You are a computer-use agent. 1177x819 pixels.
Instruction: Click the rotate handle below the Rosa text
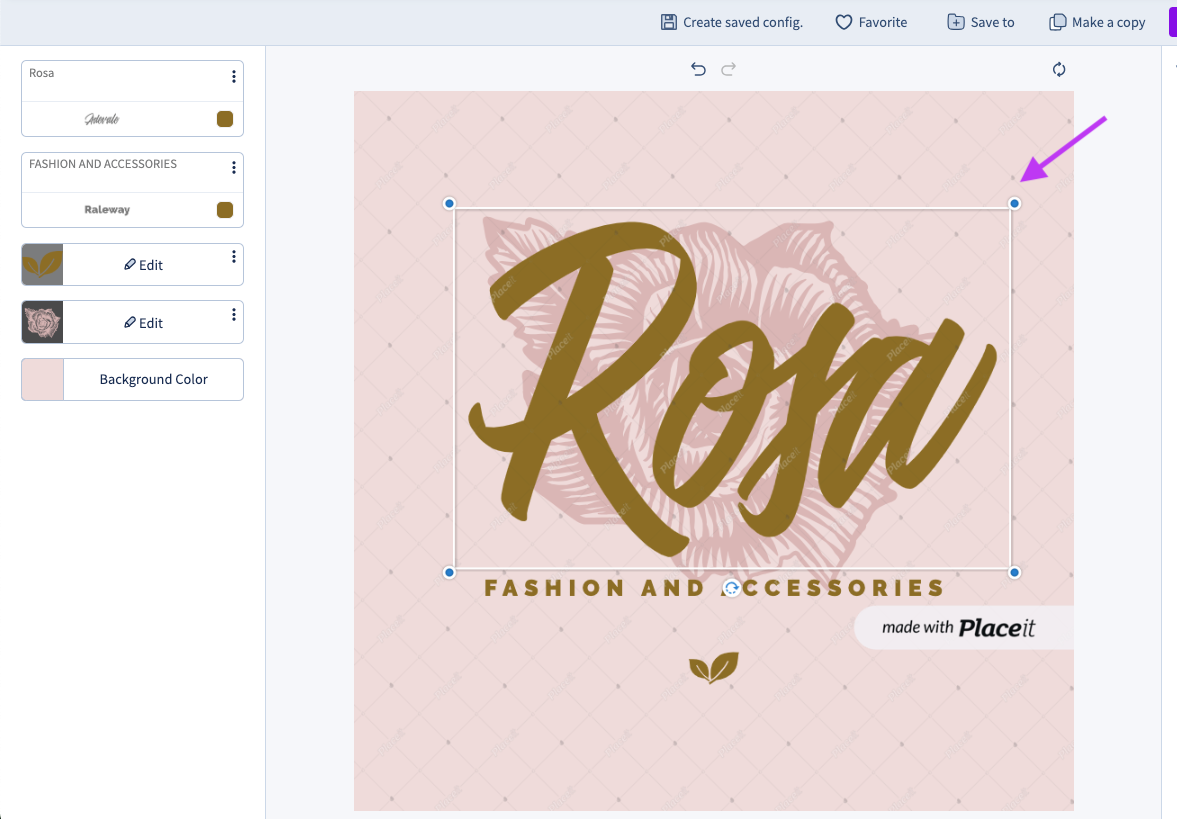click(732, 588)
